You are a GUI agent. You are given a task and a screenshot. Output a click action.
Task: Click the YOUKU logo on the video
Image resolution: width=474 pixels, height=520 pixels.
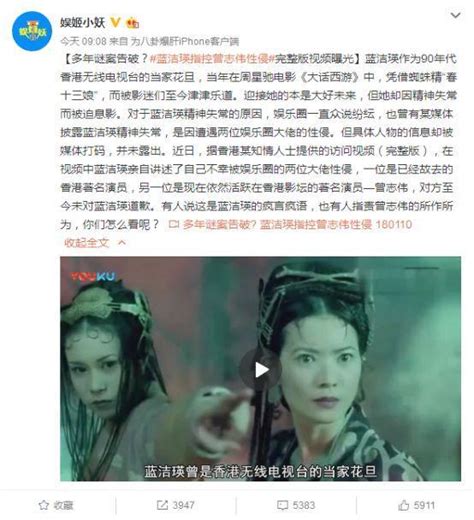pyautogui.click(x=93, y=276)
